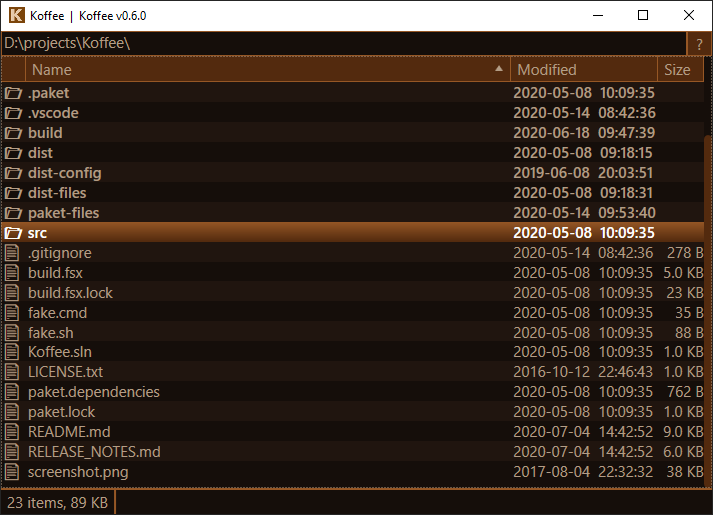Select the paket.lock file name
Image resolution: width=713 pixels, height=515 pixels.
[x=61, y=412]
